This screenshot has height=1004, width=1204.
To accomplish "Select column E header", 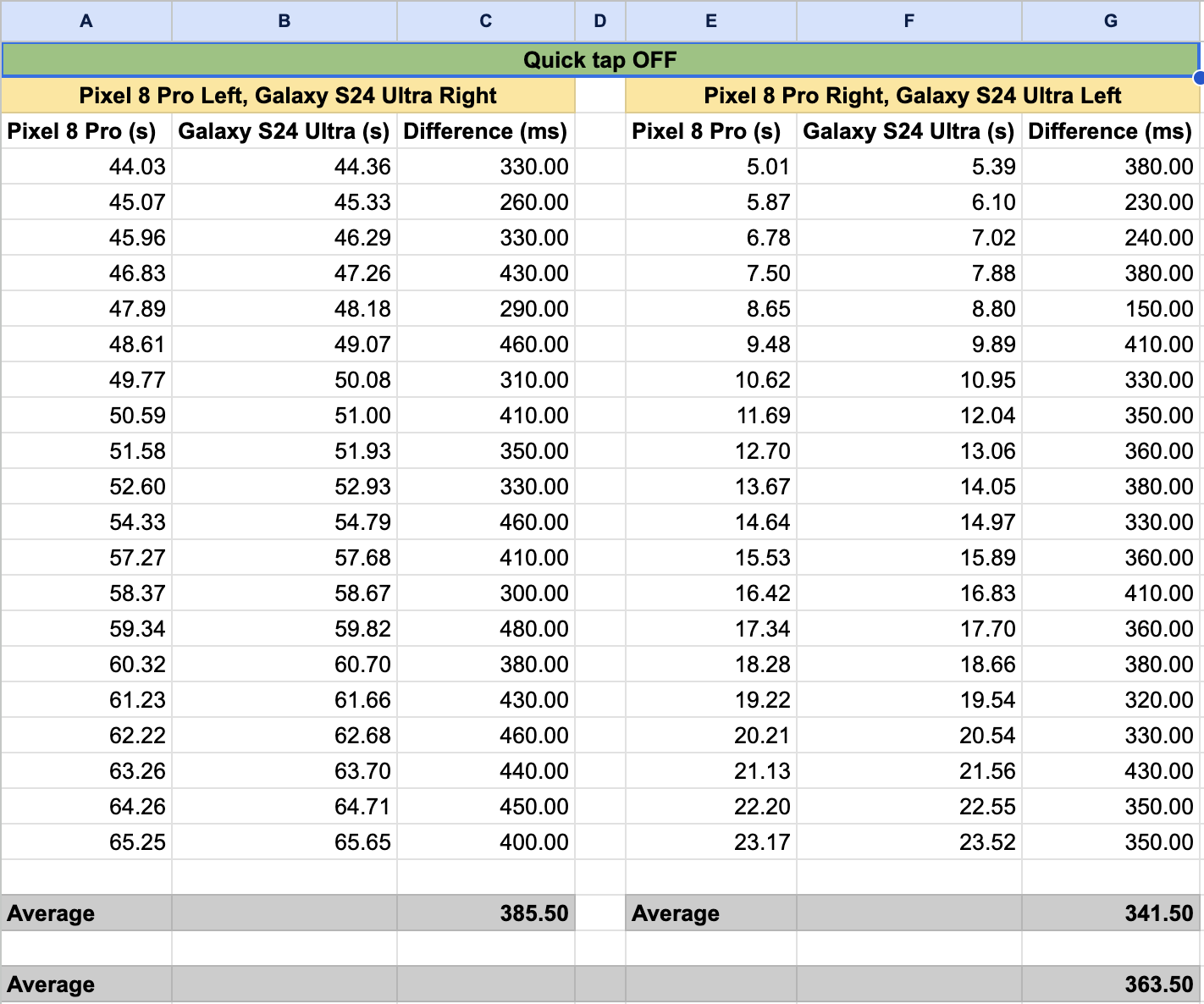I will click(x=711, y=21).
